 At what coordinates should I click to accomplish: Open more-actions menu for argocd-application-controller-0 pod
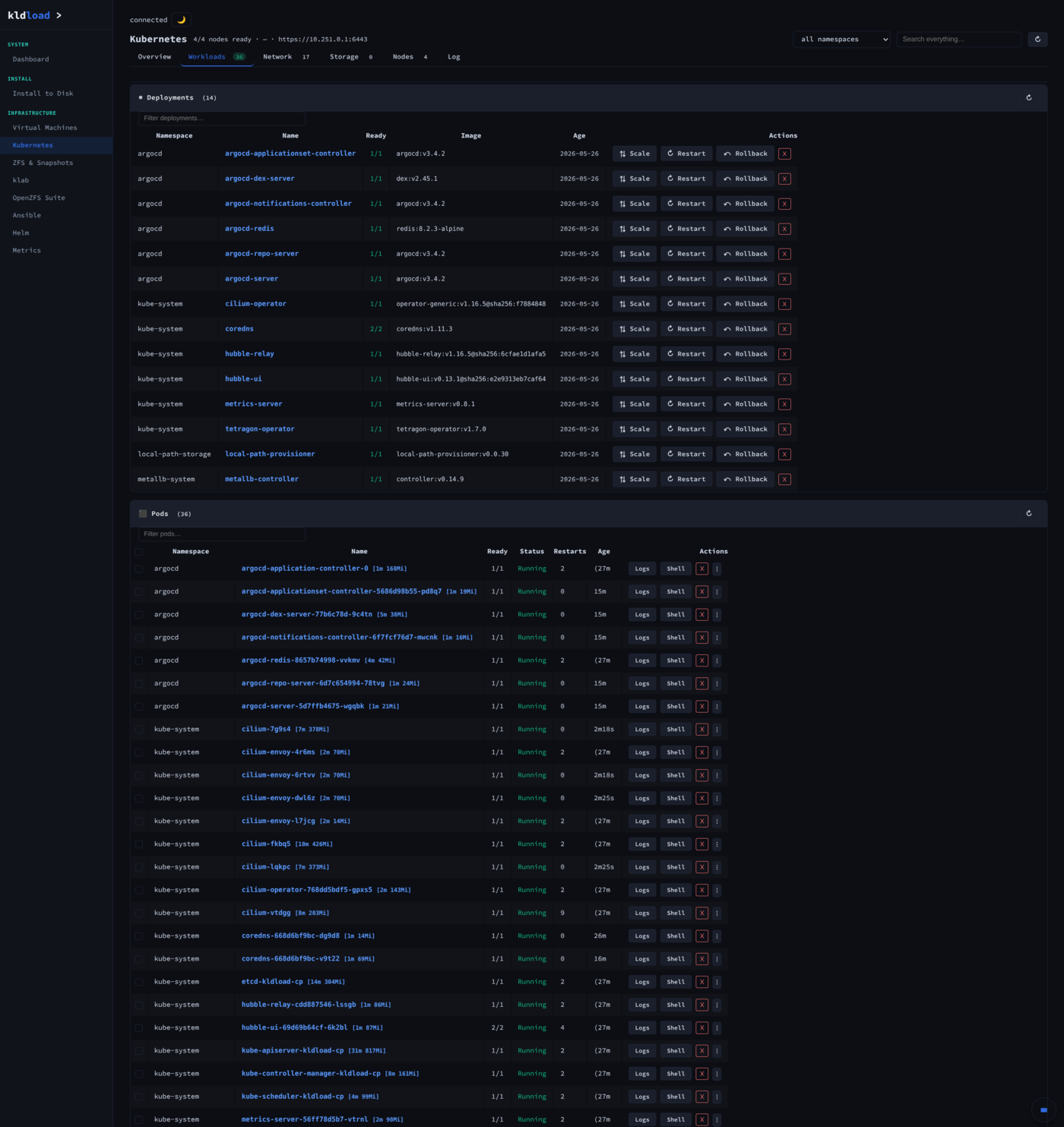click(717, 568)
